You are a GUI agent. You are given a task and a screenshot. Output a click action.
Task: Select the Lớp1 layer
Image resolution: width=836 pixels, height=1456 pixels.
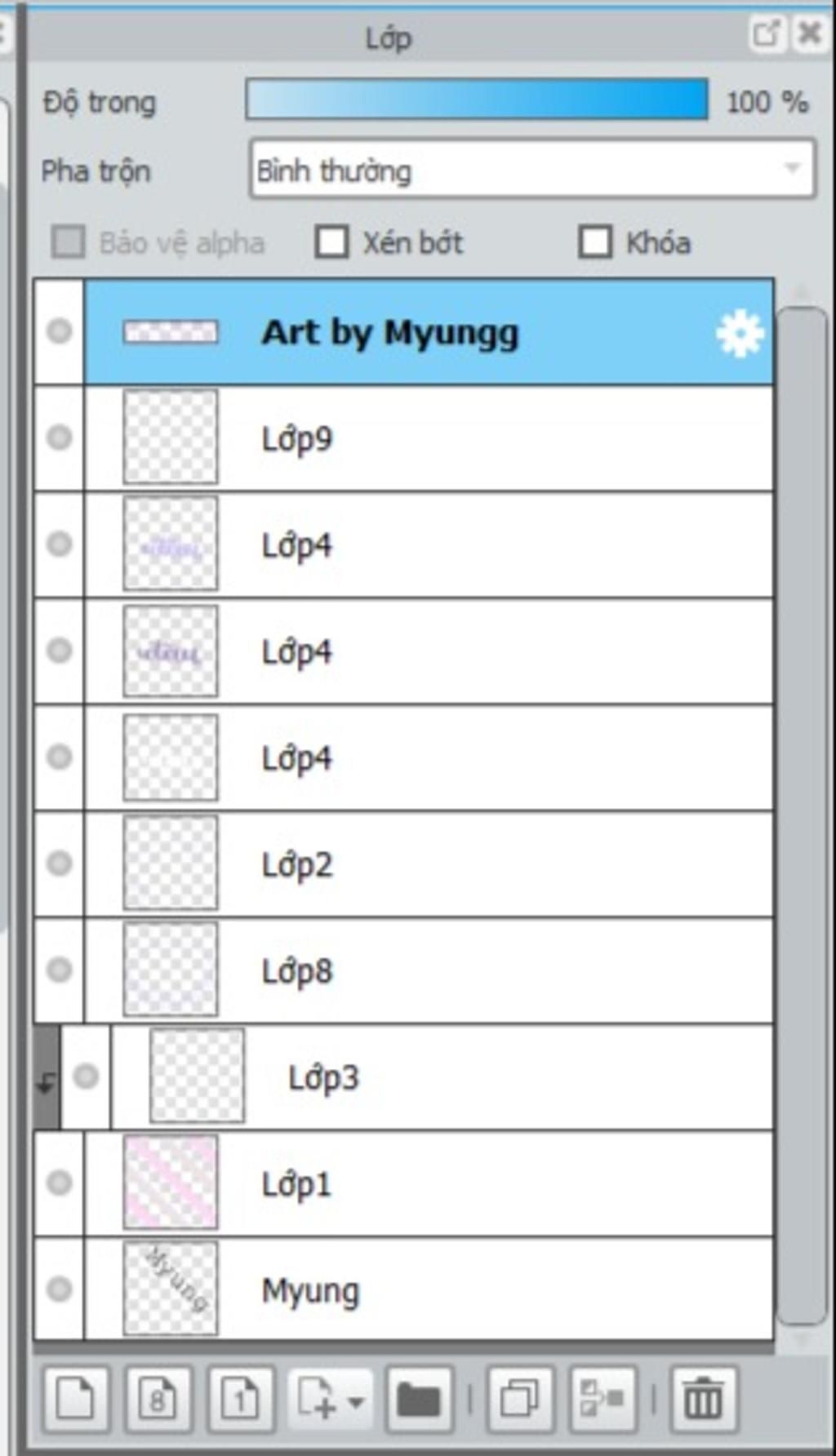[x=429, y=1183]
